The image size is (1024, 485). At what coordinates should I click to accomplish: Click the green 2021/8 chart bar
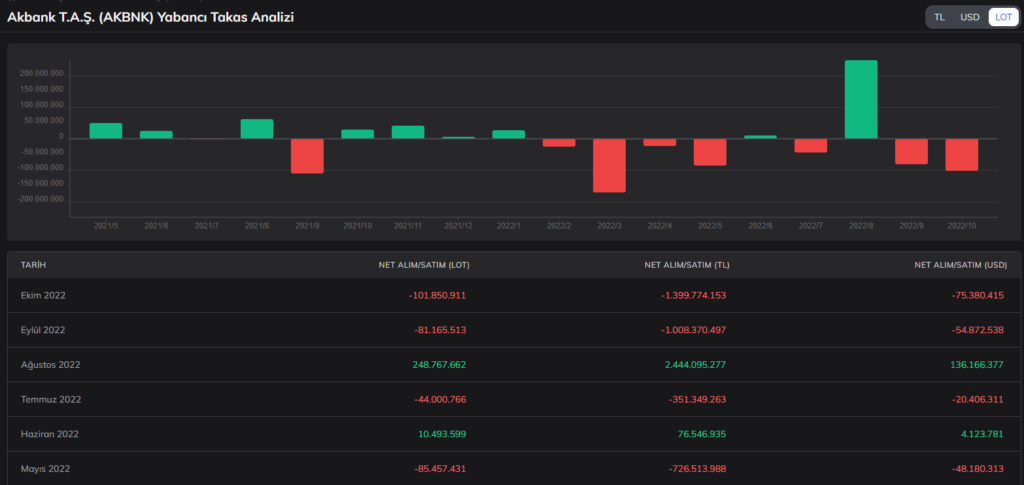pyautogui.click(x=257, y=129)
